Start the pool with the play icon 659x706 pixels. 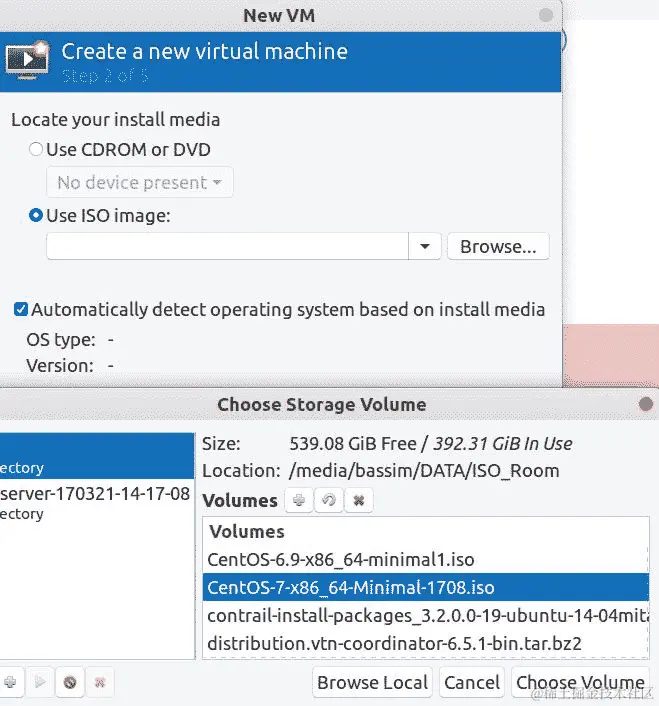[x=40, y=682]
